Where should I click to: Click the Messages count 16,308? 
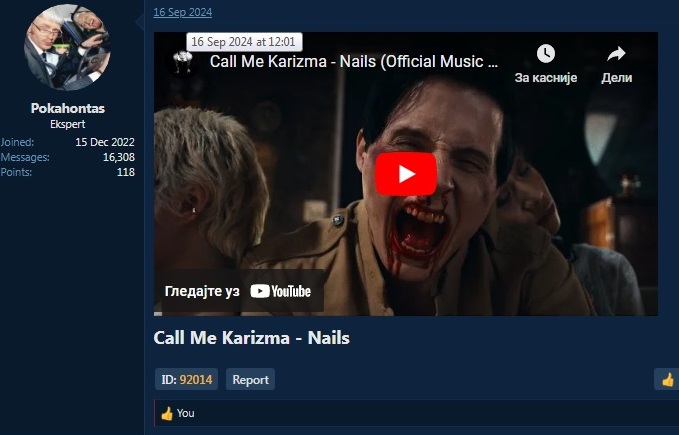pyautogui.click(x=119, y=157)
